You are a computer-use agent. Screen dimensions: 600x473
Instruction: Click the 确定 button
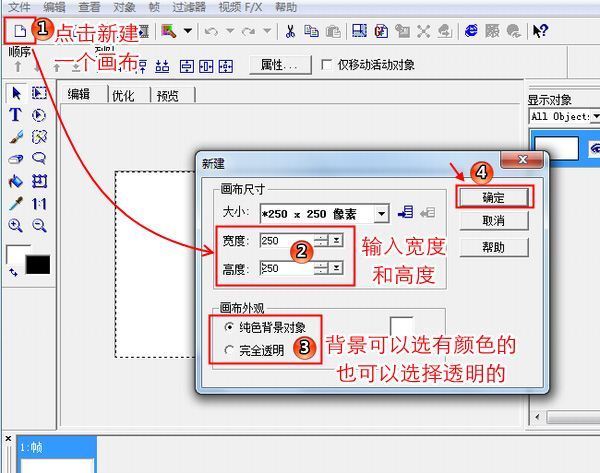(494, 197)
